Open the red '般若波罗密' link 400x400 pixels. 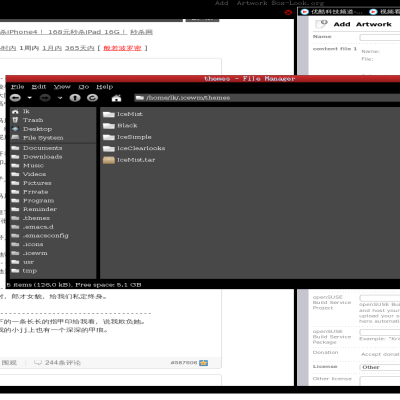point(122,48)
